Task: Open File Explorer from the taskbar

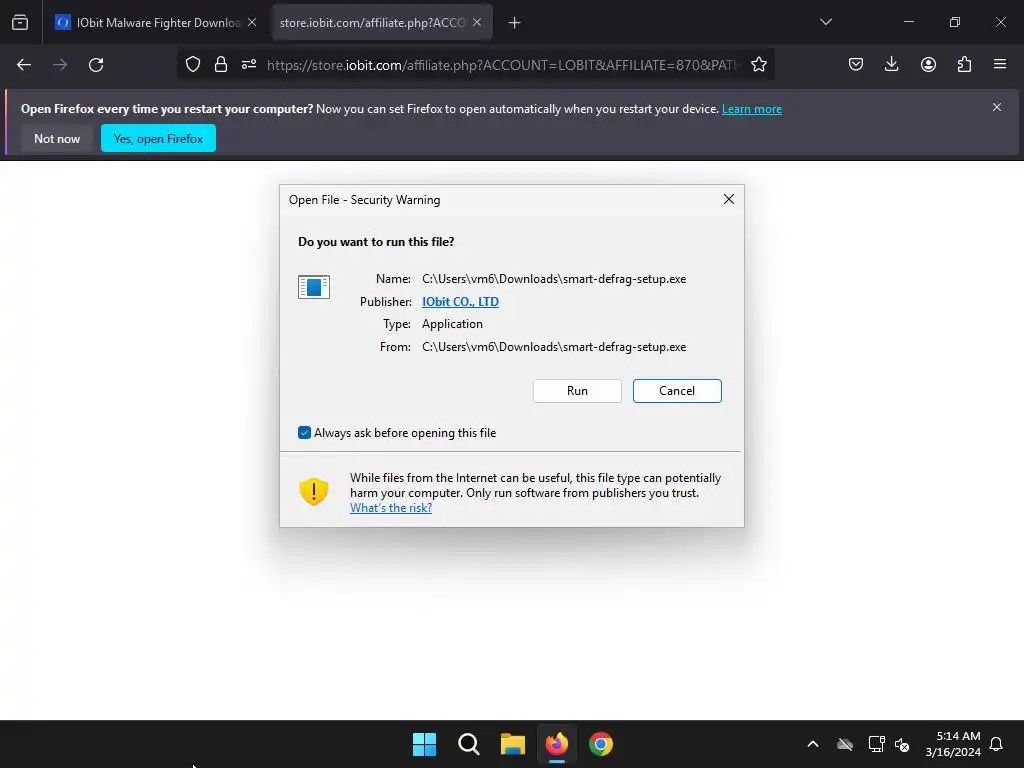Action: point(513,744)
